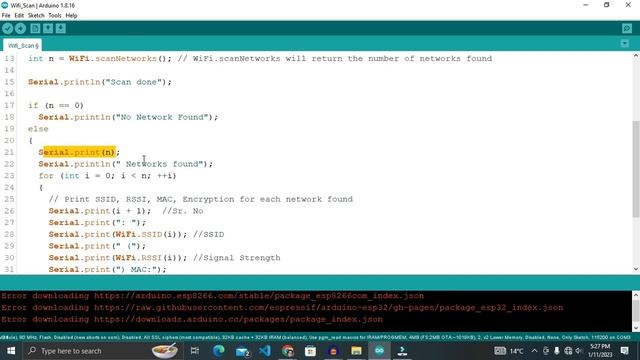Click the "Scan done" println line
This screenshot has width=640, height=360.
[100, 82]
